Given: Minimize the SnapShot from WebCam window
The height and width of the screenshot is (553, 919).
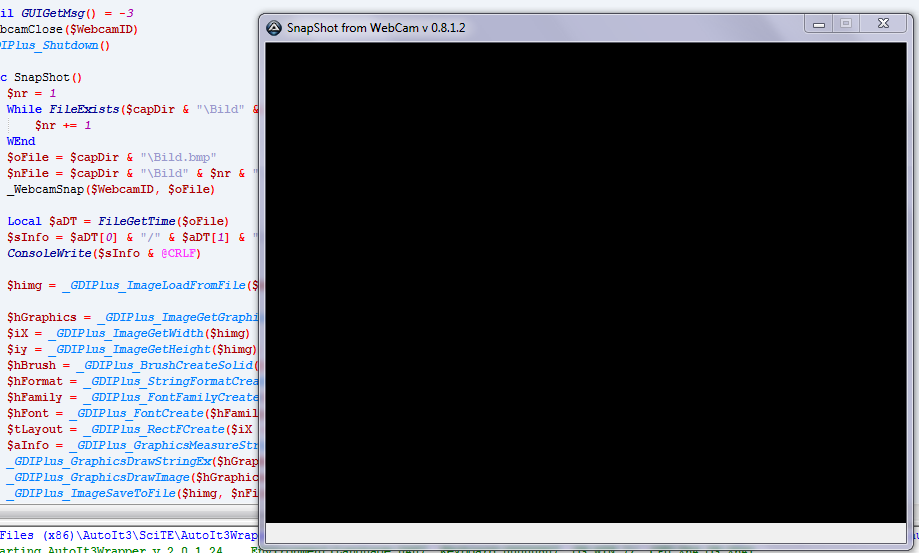Looking at the screenshot, I should [x=819, y=24].
